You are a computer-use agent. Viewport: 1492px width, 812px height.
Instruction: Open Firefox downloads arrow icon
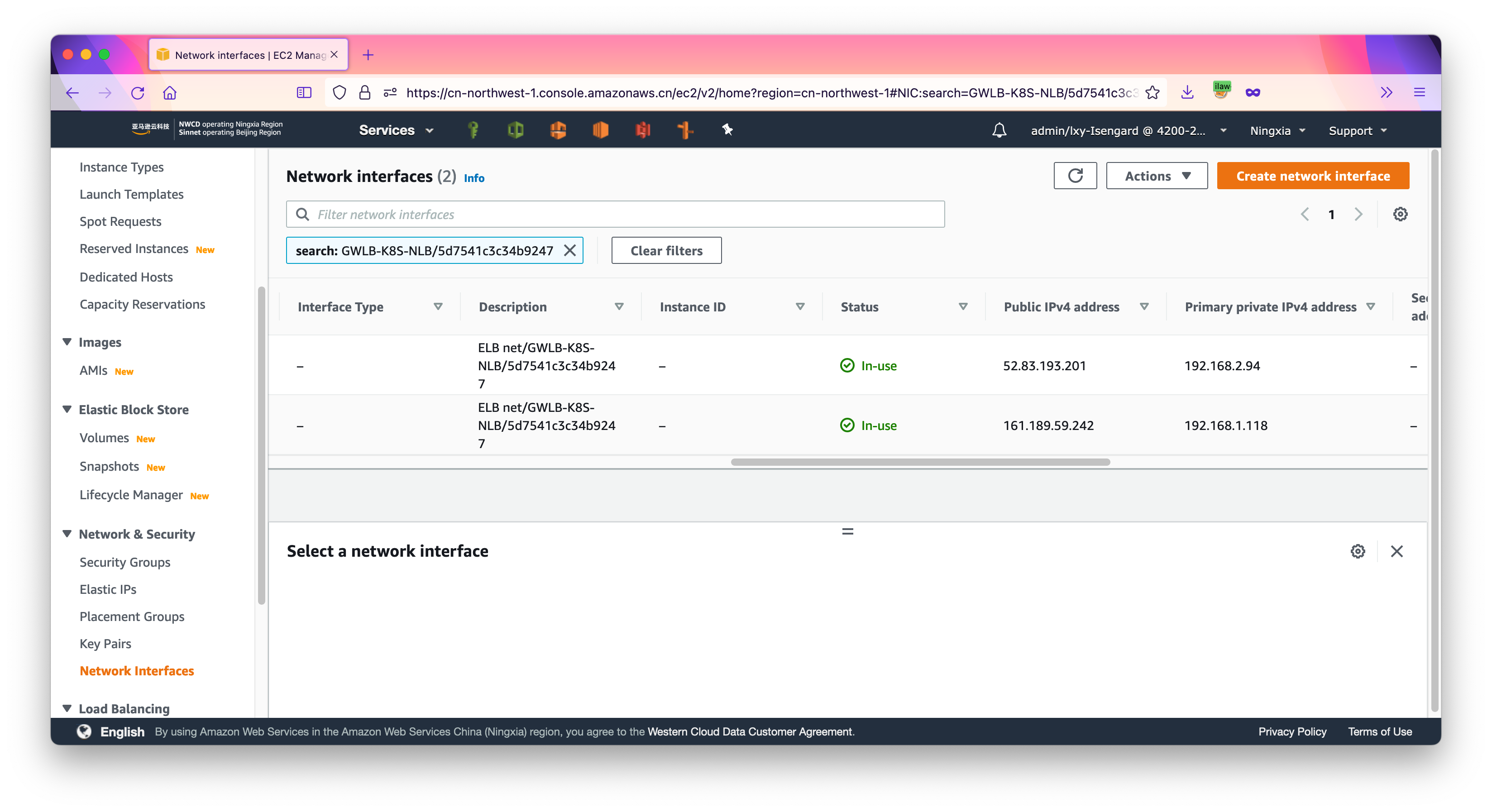(x=1187, y=93)
